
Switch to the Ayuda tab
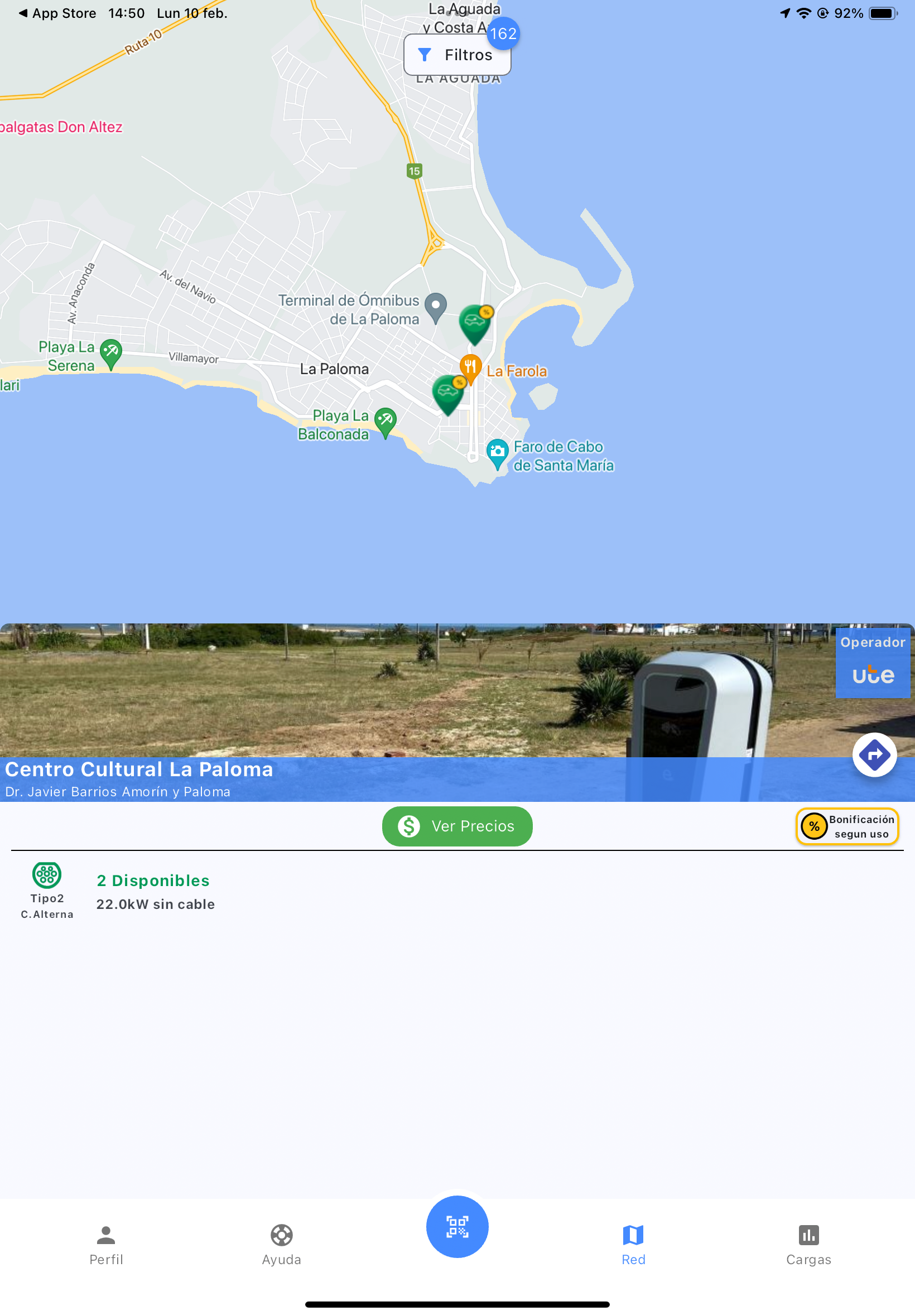tap(282, 1245)
